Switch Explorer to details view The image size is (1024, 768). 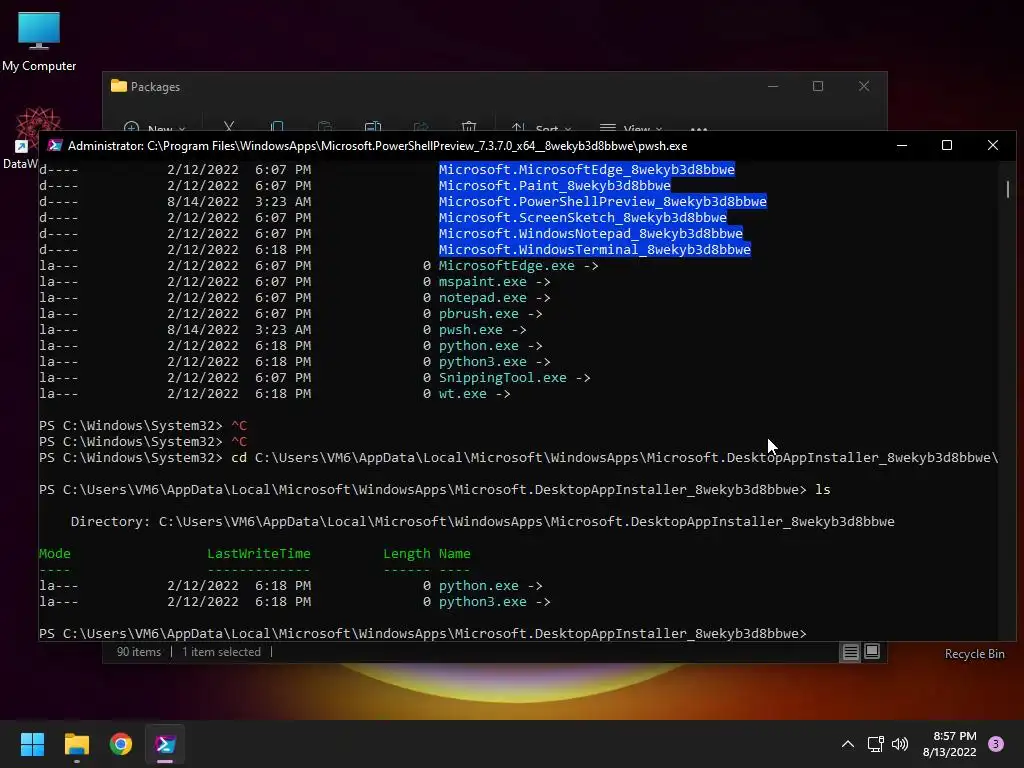(850, 652)
